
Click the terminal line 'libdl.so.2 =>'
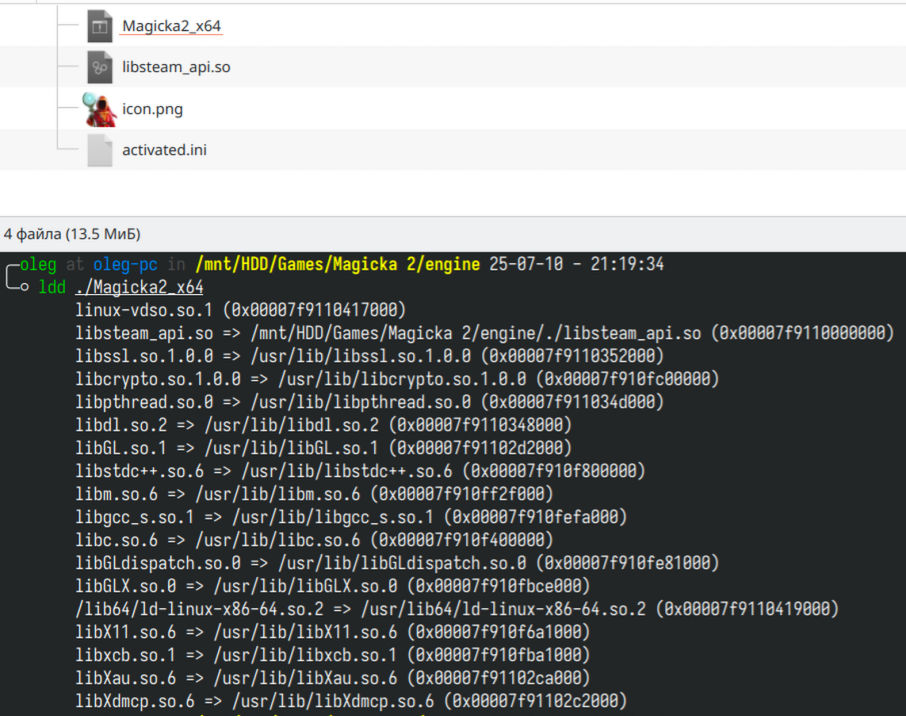click(324, 425)
